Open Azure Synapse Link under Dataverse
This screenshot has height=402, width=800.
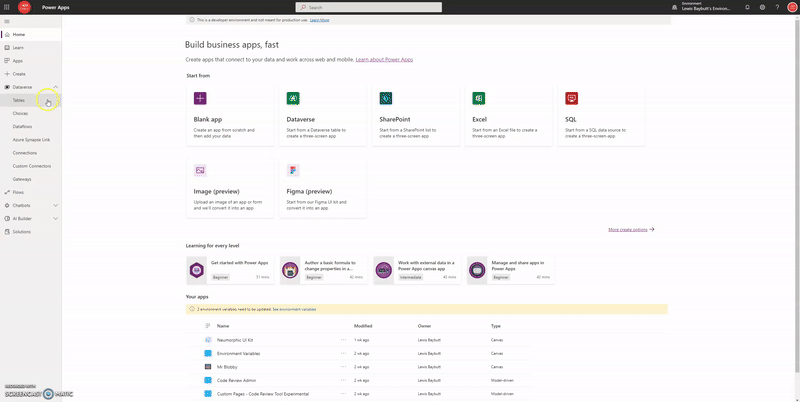point(31,140)
